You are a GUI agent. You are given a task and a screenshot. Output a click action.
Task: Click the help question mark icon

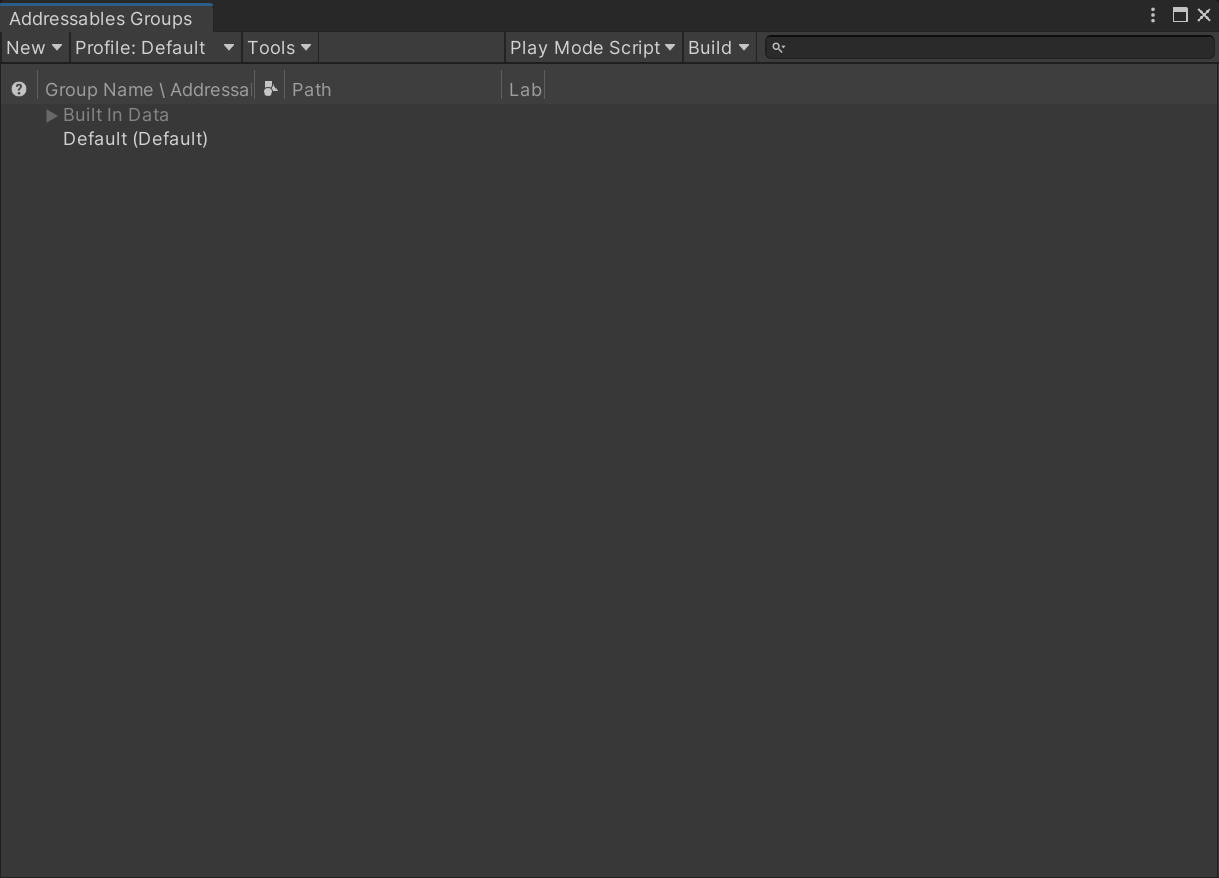click(x=18, y=89)
